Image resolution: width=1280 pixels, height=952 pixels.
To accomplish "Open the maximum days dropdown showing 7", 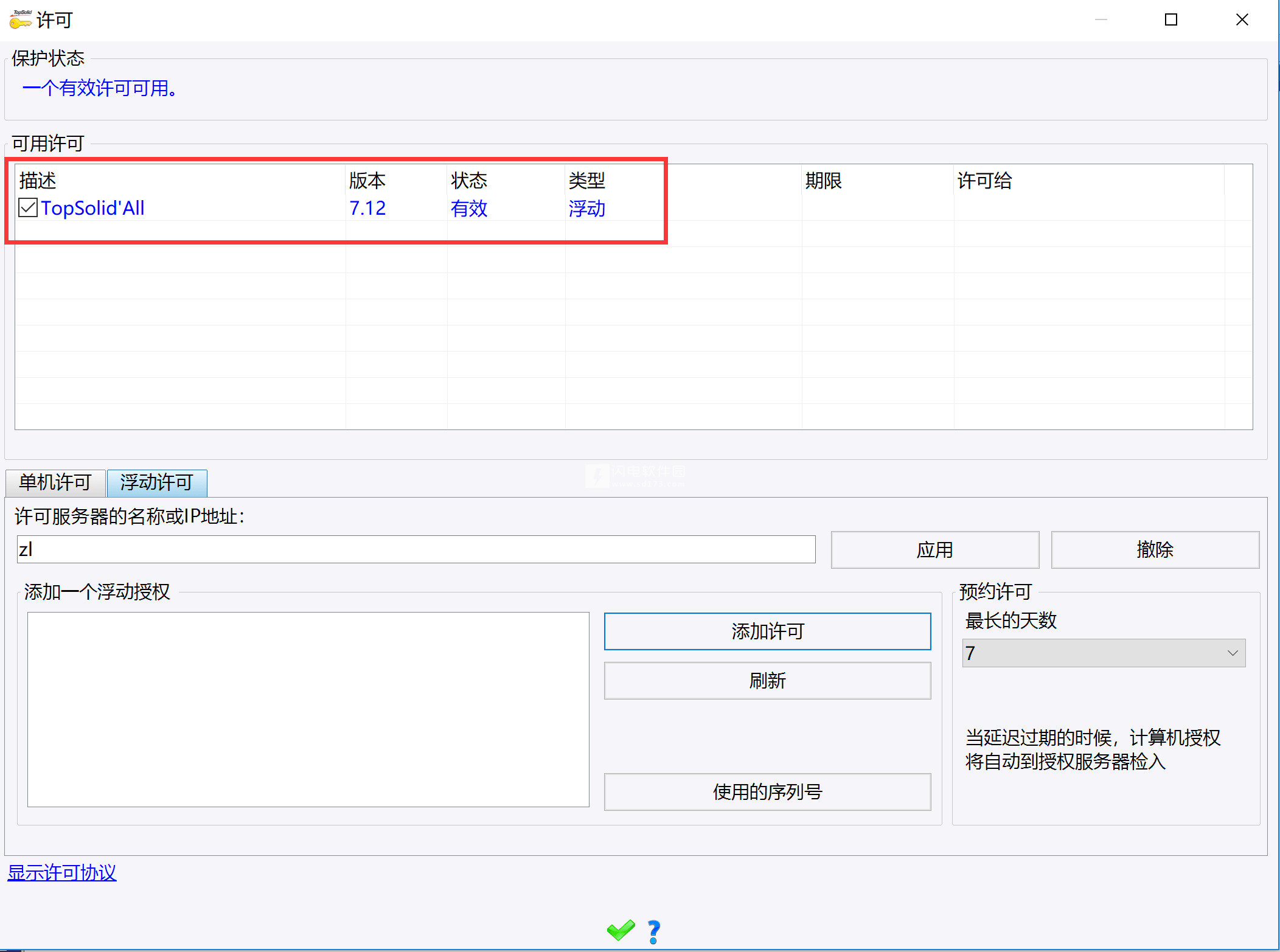I will tap(1104, 653).
